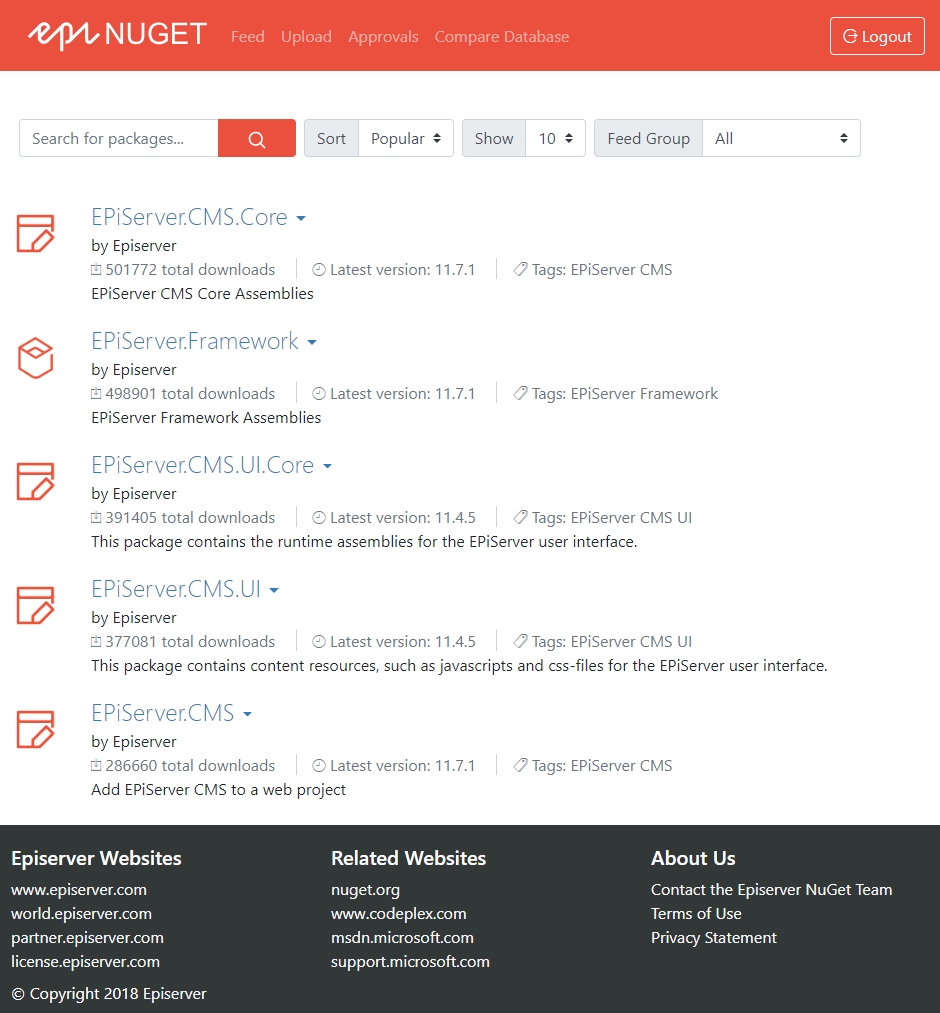Viewport: 940px width, 1013px height.
Task: Open the Sort dropdown set to Popular
Action: coord(405,139)
